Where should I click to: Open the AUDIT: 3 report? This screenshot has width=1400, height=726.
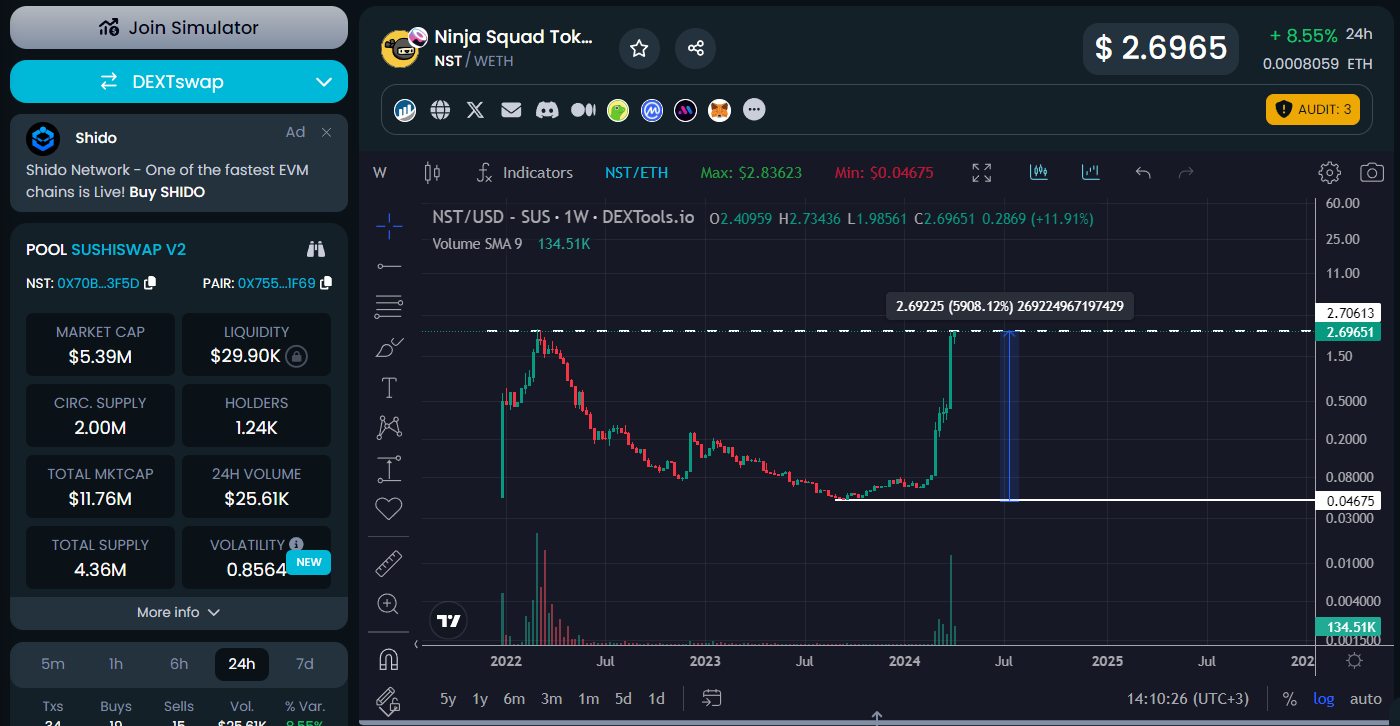(1313, 109)
